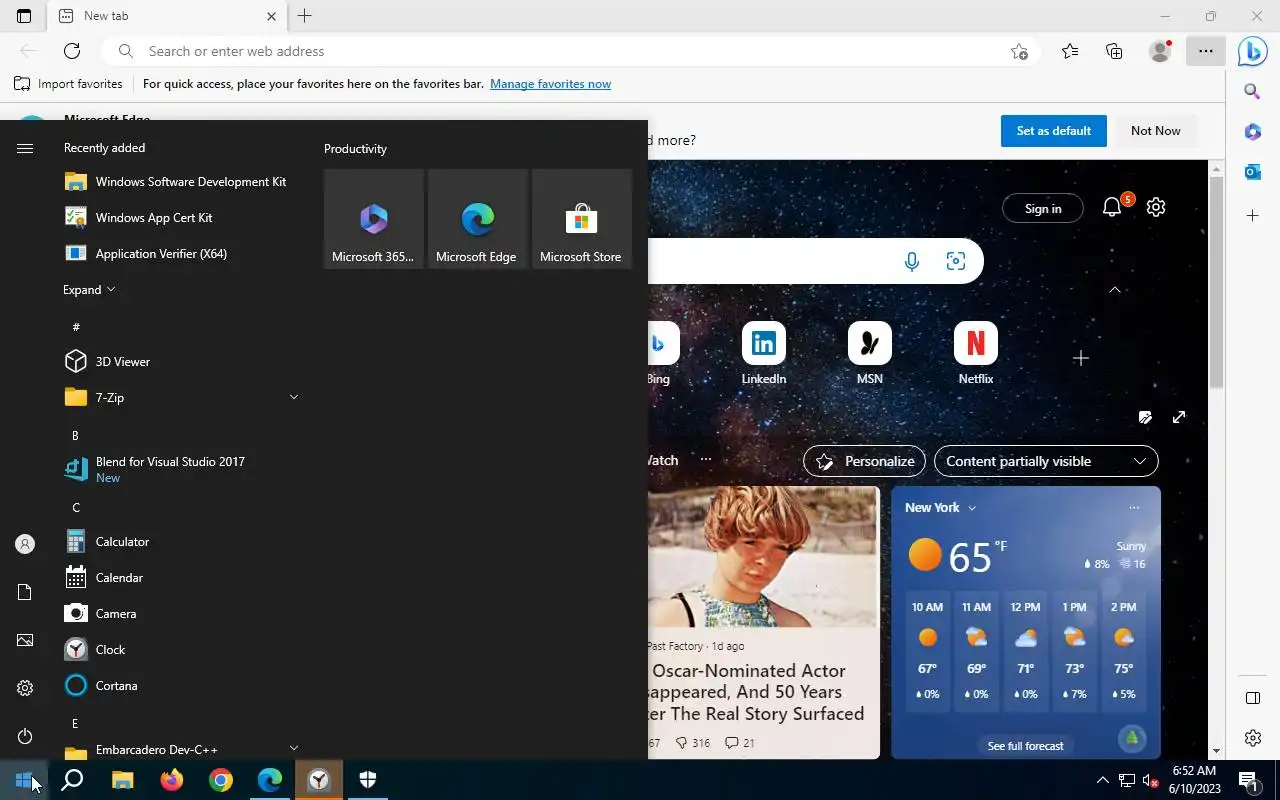Launch Blend for Visual Studio 2017
Viewport: 1280px width, 800px height.
(182, 469)
